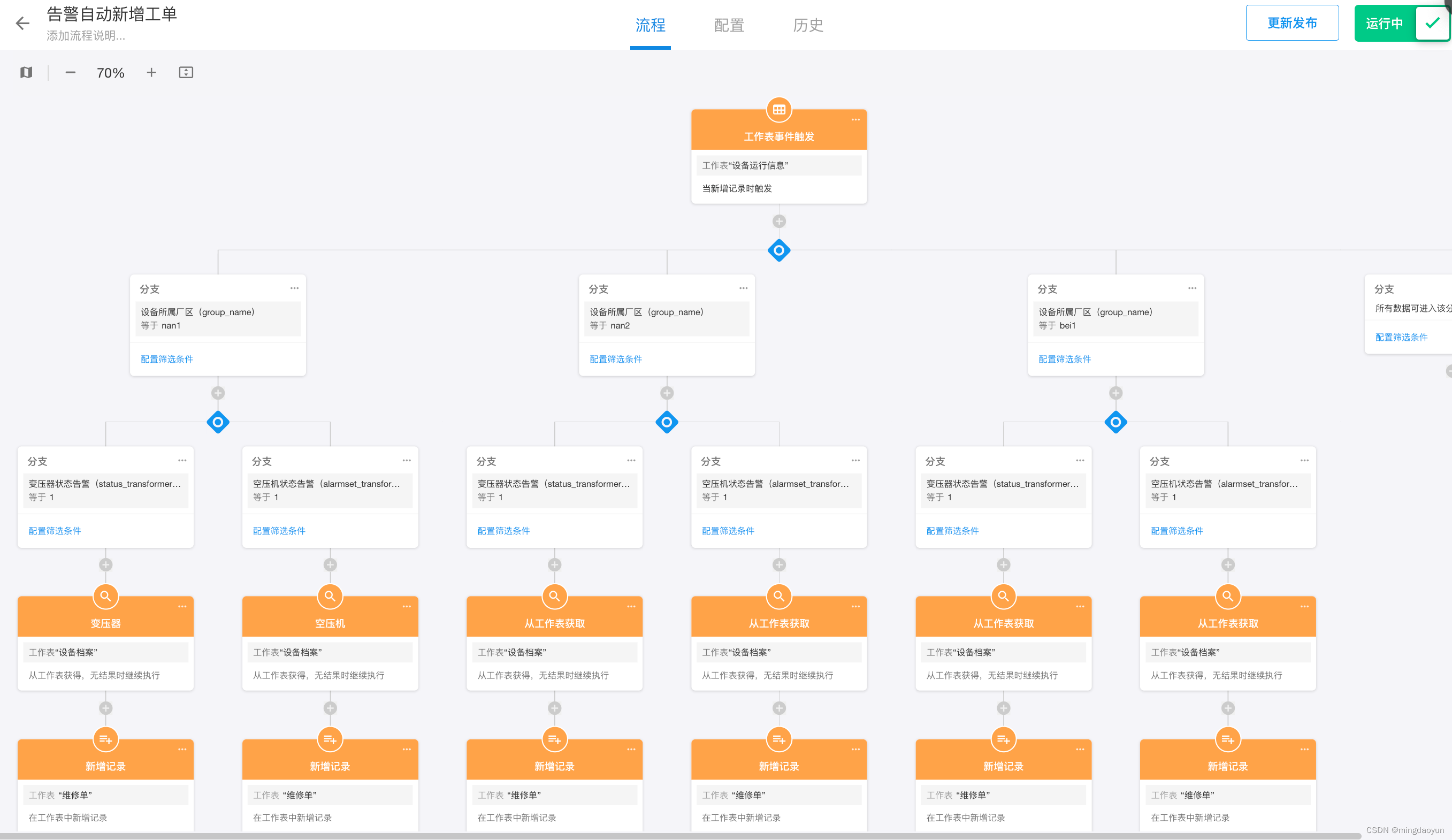Add node below 空压机 node

[x=330, y=708]
